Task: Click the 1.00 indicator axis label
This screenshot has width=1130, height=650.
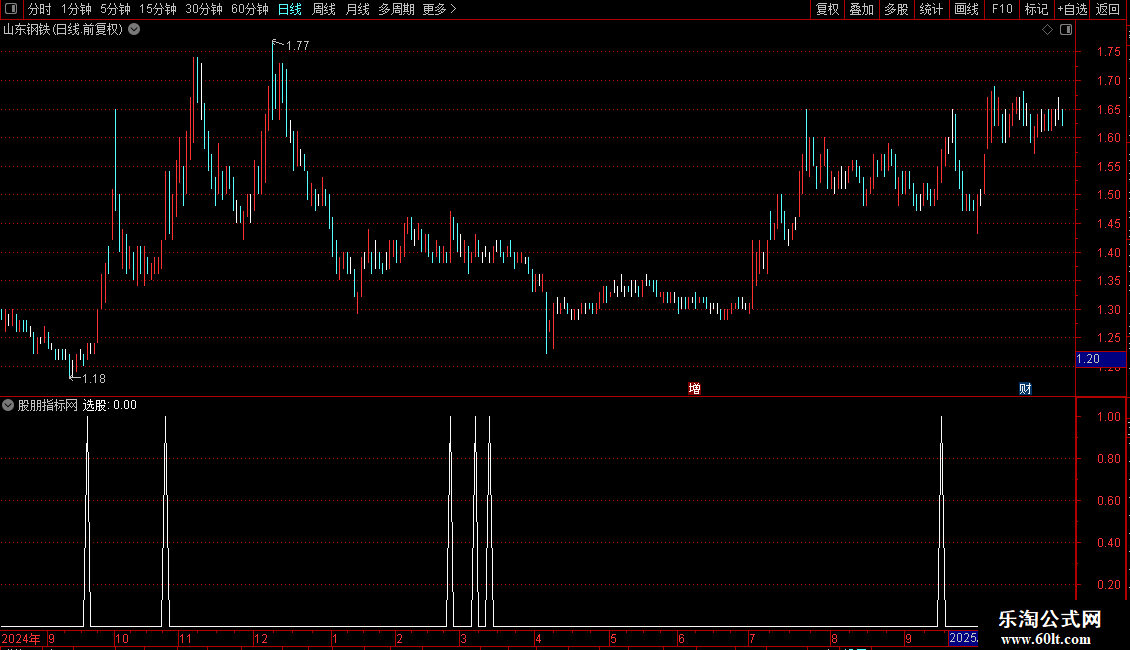Action: point(1108,417)
